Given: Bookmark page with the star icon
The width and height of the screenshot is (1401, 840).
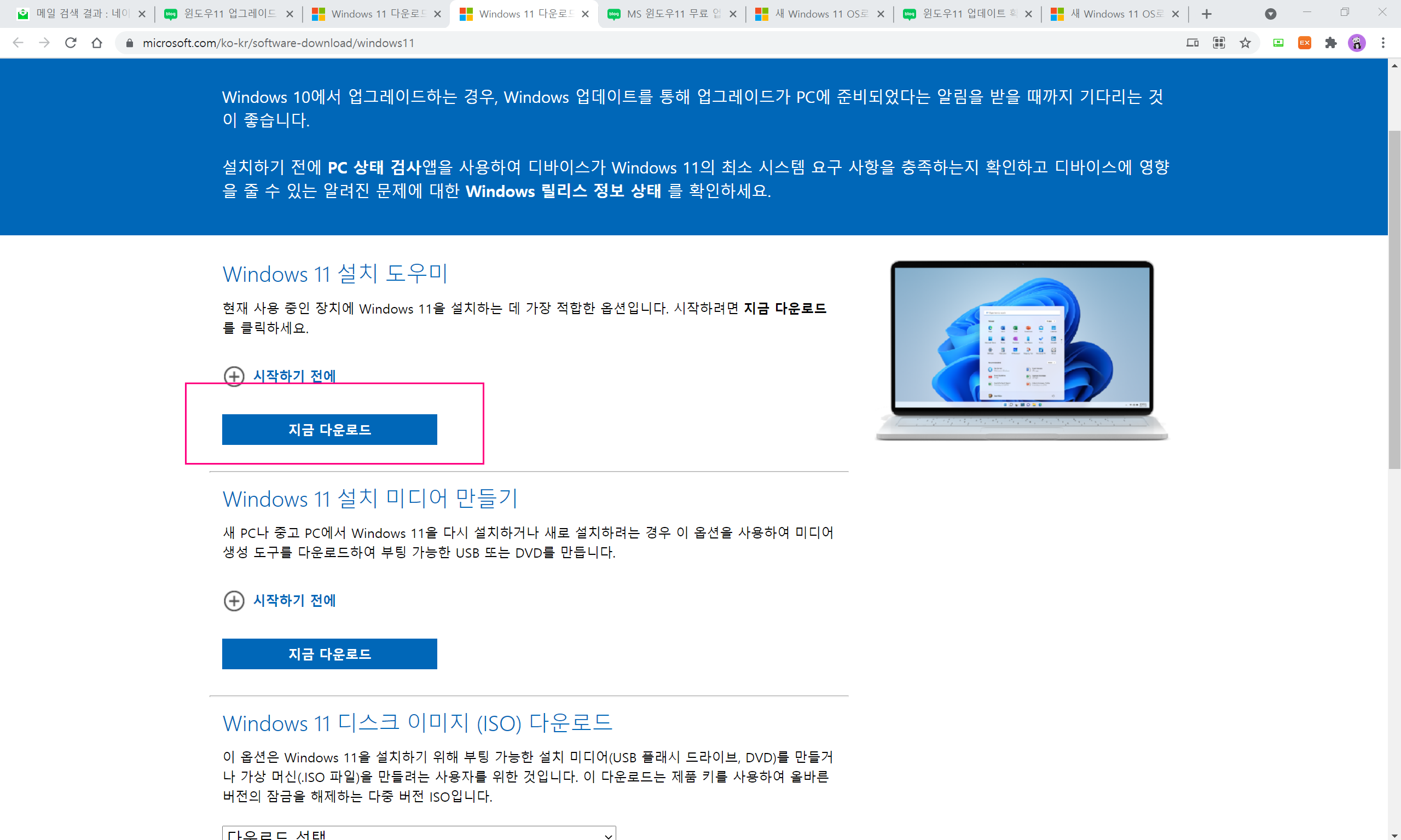Looking at the screenshot, I should tap(1245, 43).
